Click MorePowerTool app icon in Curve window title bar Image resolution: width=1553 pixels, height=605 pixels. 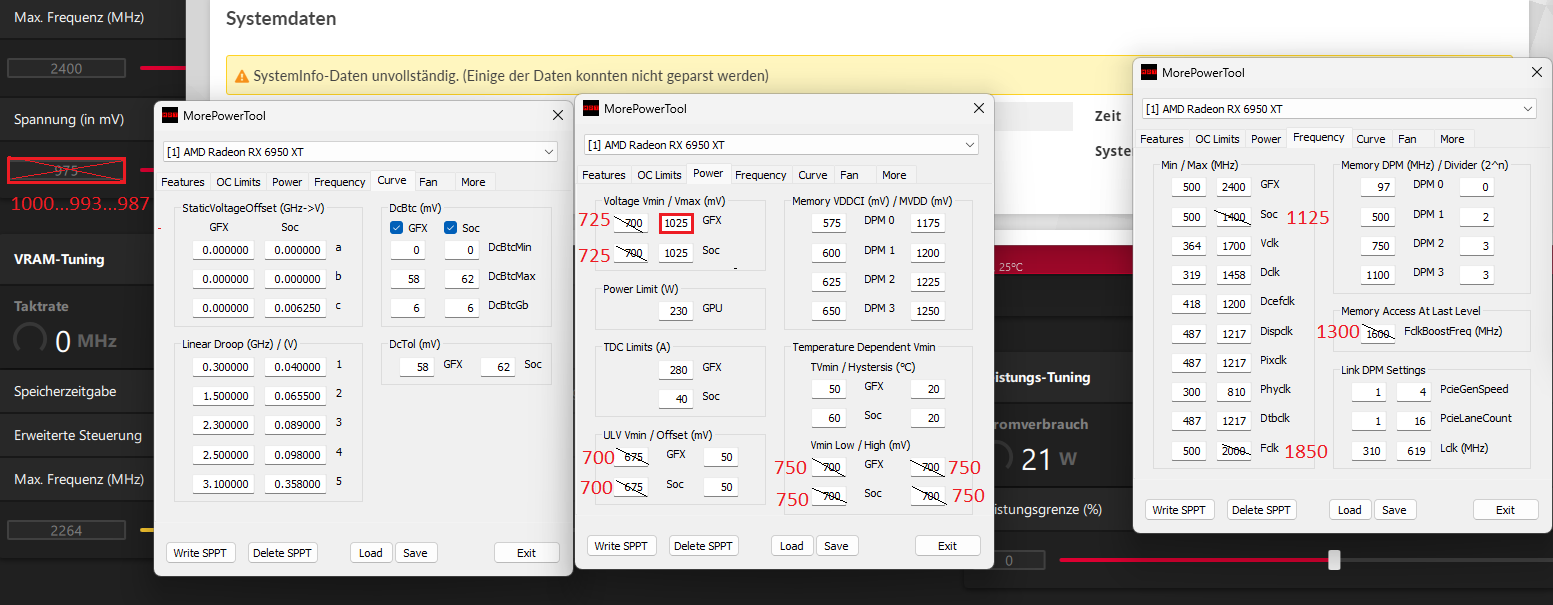[170, 115]
